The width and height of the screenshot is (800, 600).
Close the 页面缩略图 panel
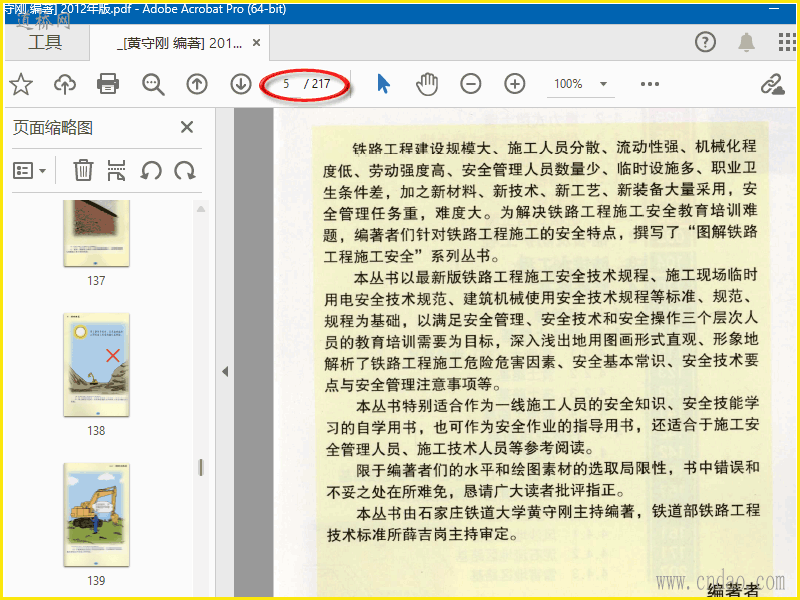pos(187,127)
